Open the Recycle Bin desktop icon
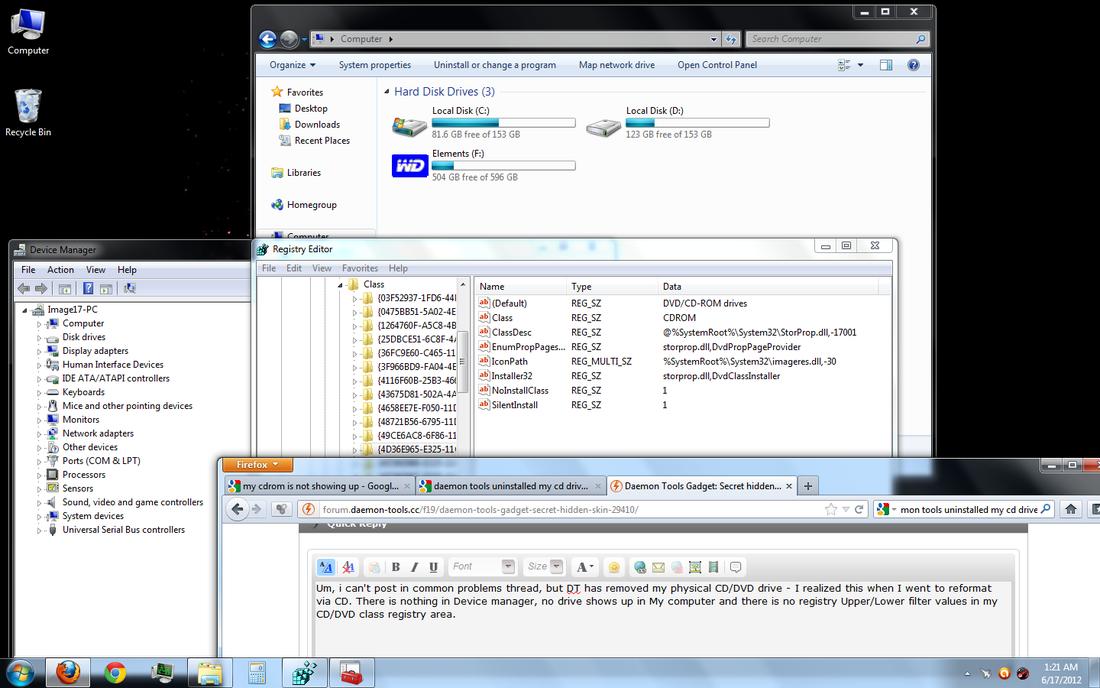 [28, 112]
